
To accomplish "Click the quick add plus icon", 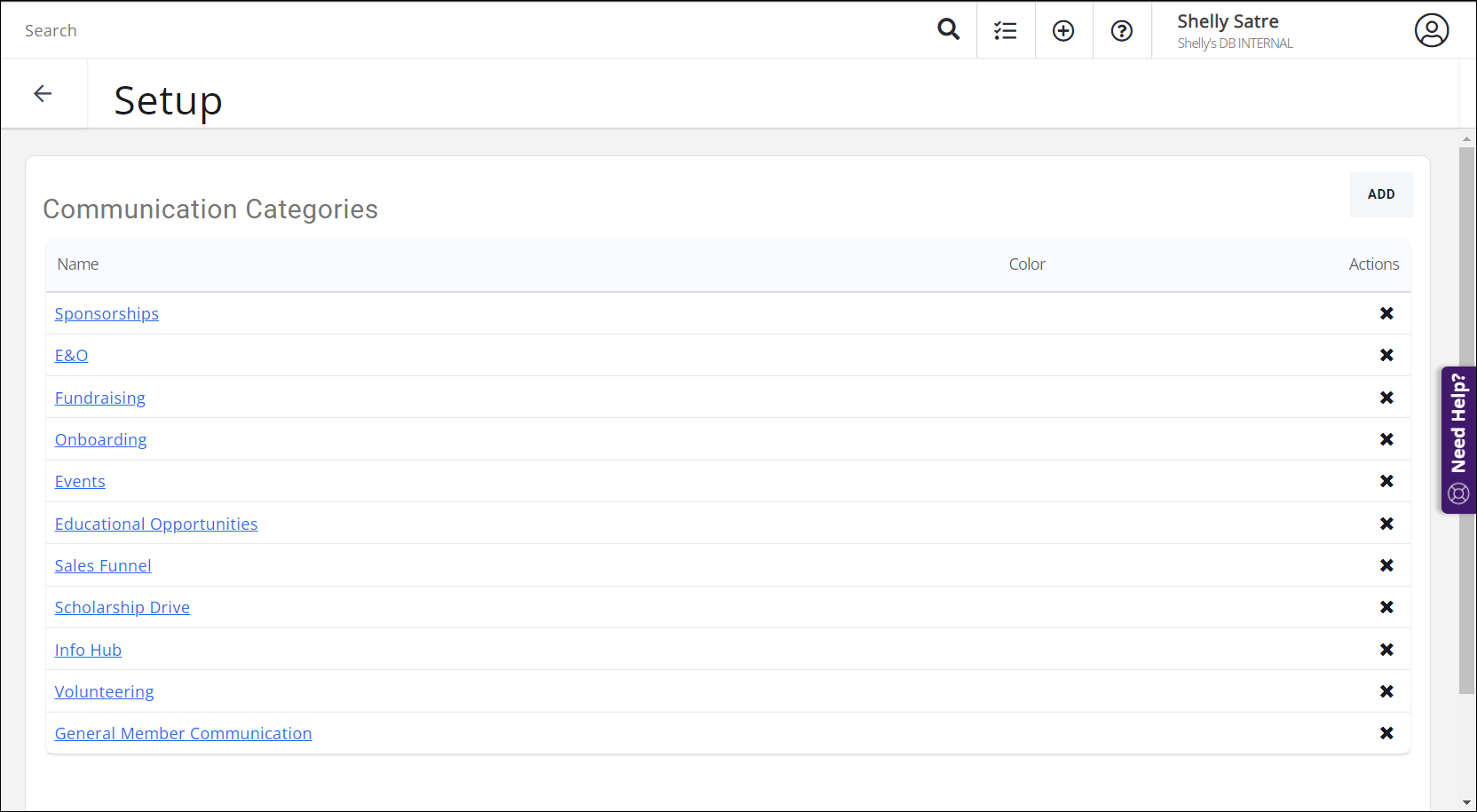I will point(1063,31).
